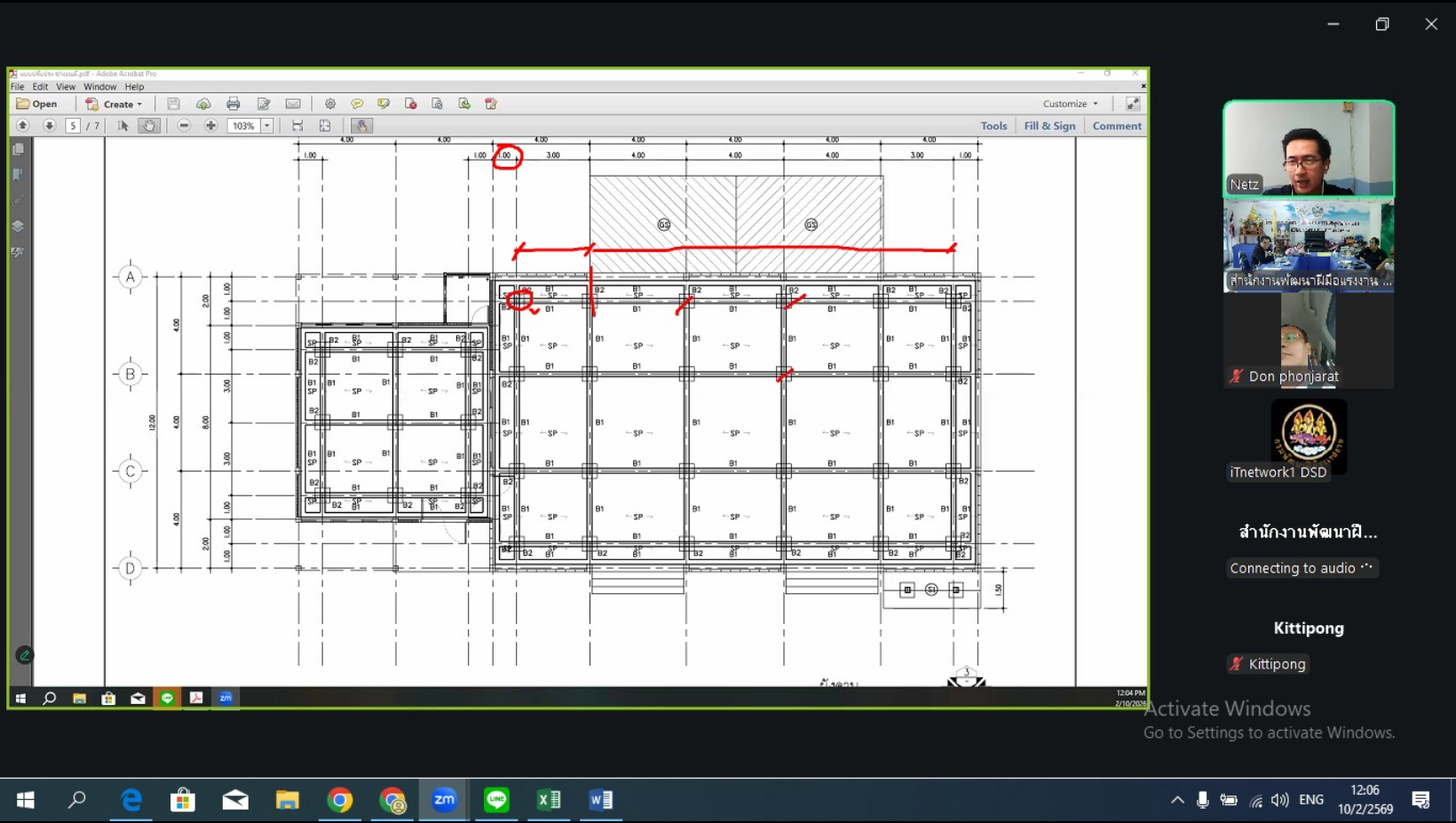1456x823 pixels.
Task: Open the View menu
Action: tap(66, 87)
